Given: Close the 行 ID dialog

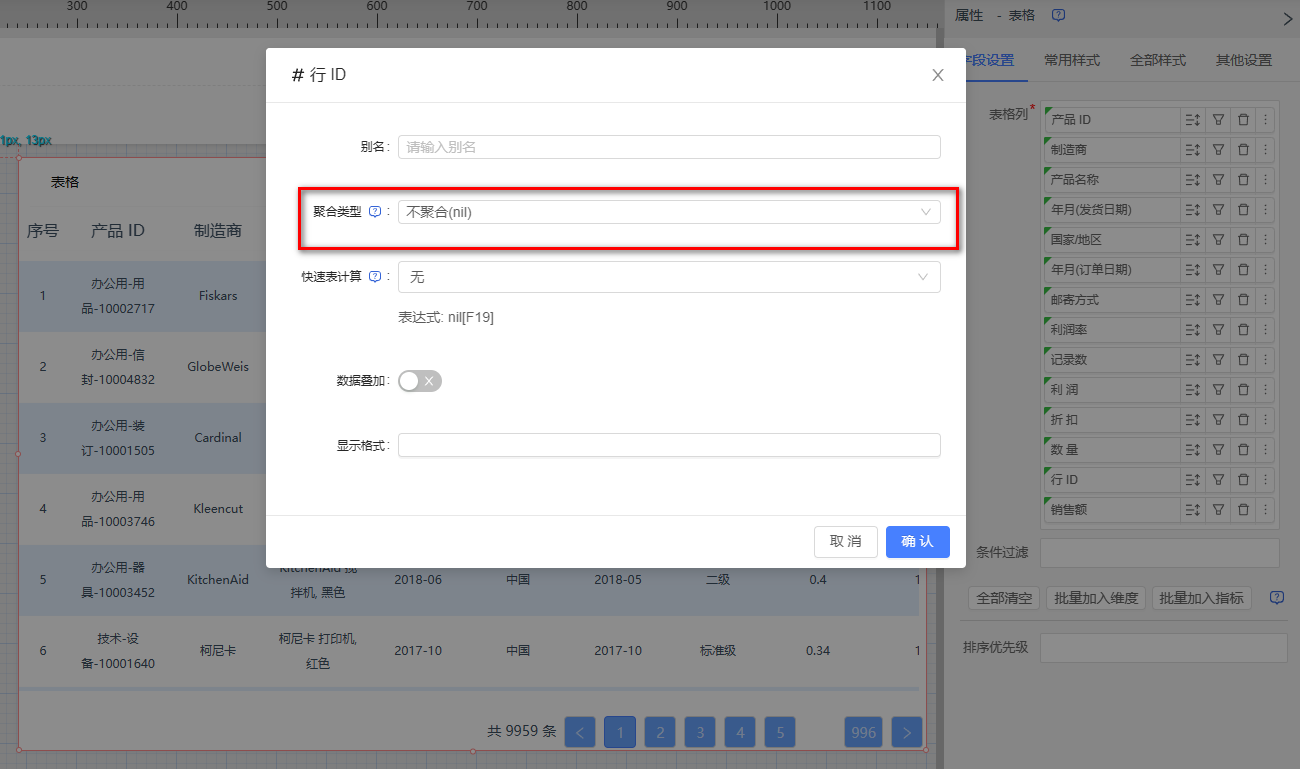Looking at the screenshot, I should tap(938, 75).
